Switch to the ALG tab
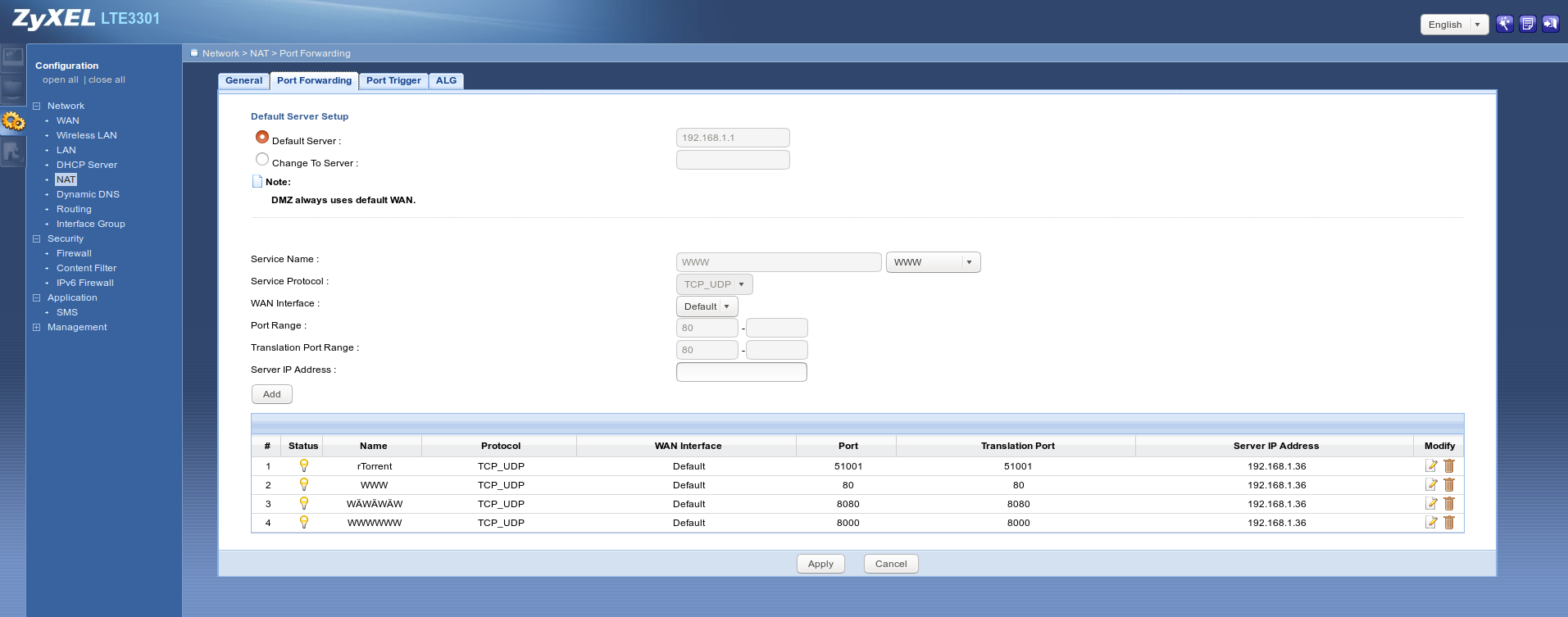Screen dimensions: 1568x617 pyautogui.click(x=446, y=80)
